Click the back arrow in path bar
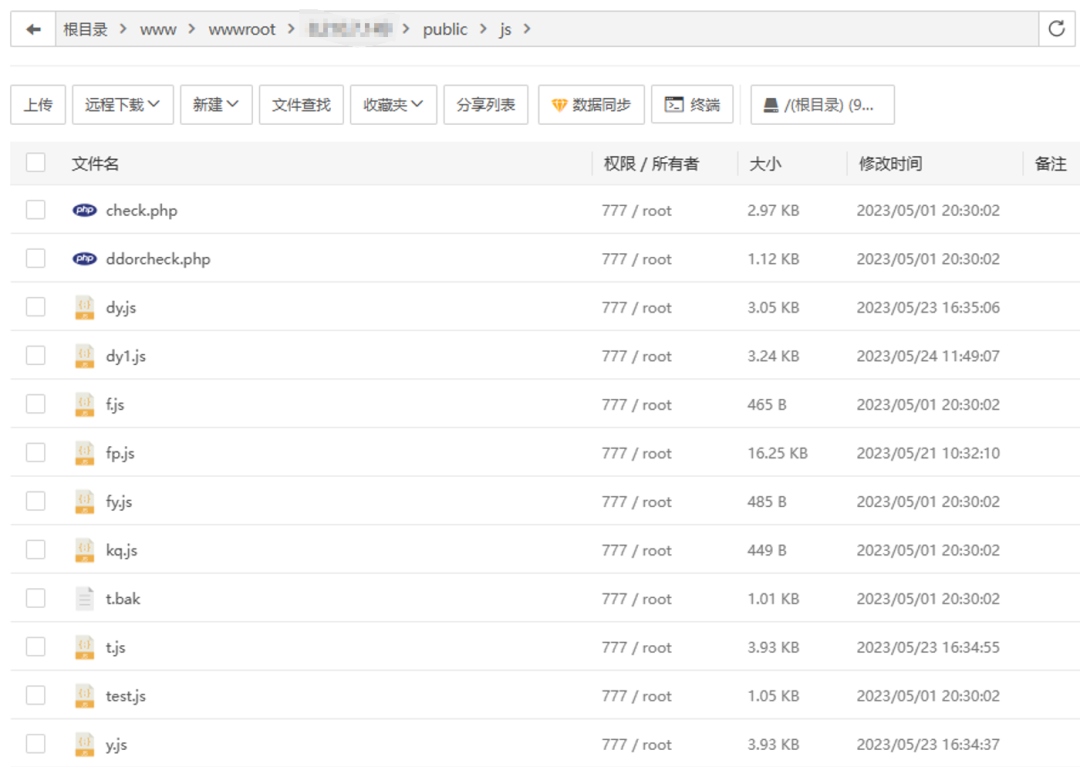This screenshot has width=1080, height=767. [x=33, y=29]
